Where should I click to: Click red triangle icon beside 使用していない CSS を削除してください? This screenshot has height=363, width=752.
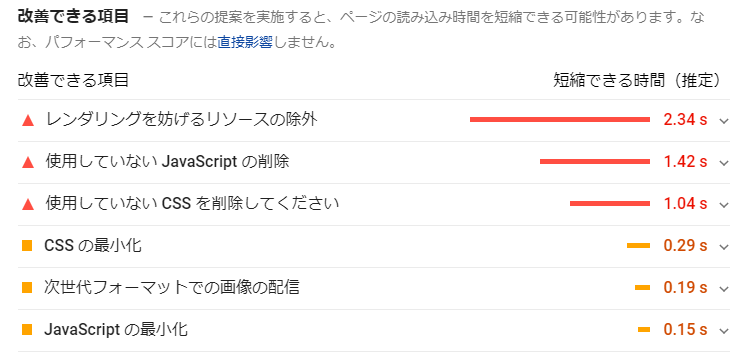(28, 205)
